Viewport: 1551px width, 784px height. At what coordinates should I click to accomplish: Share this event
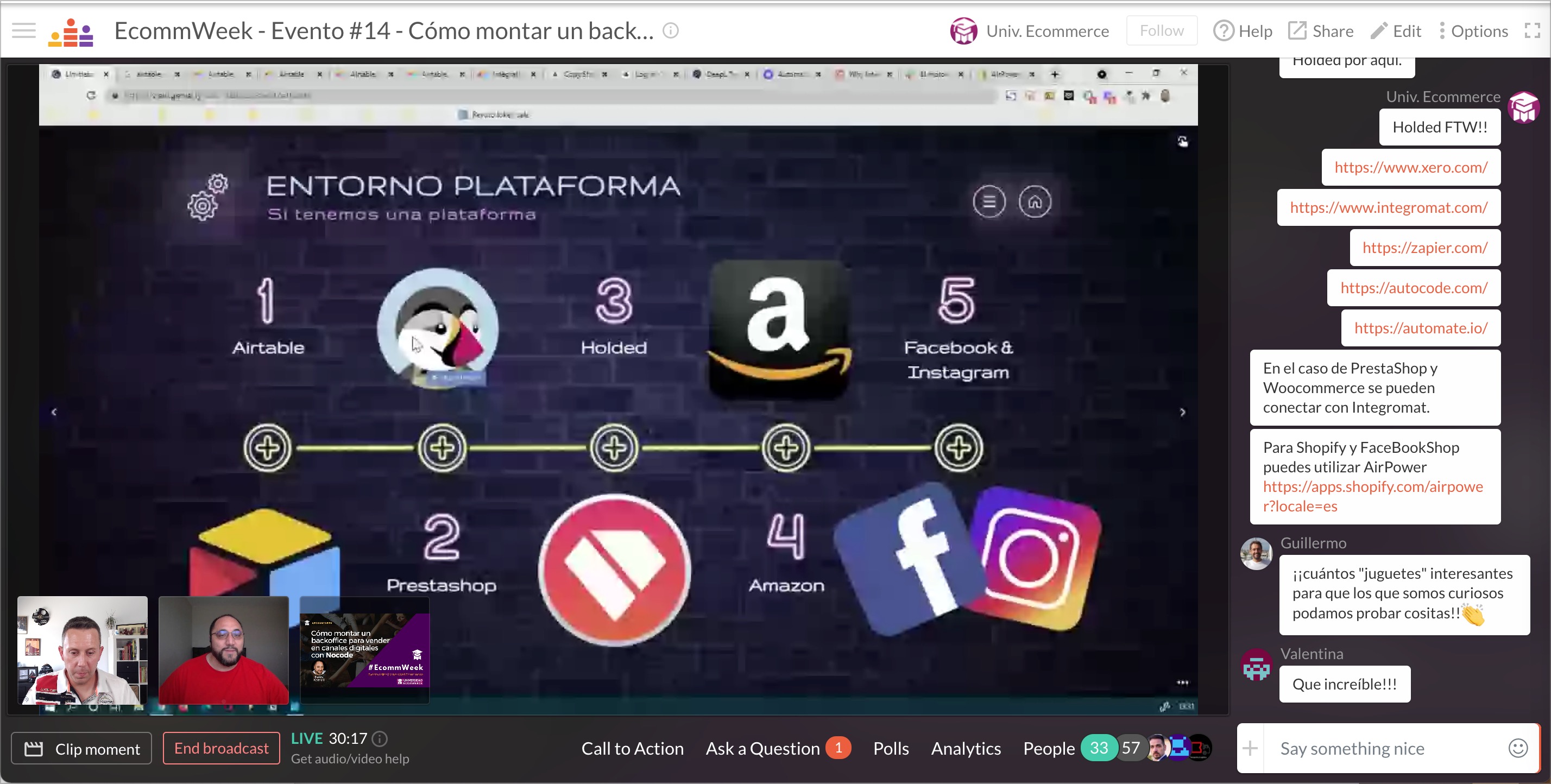(x=1321, y=31)
